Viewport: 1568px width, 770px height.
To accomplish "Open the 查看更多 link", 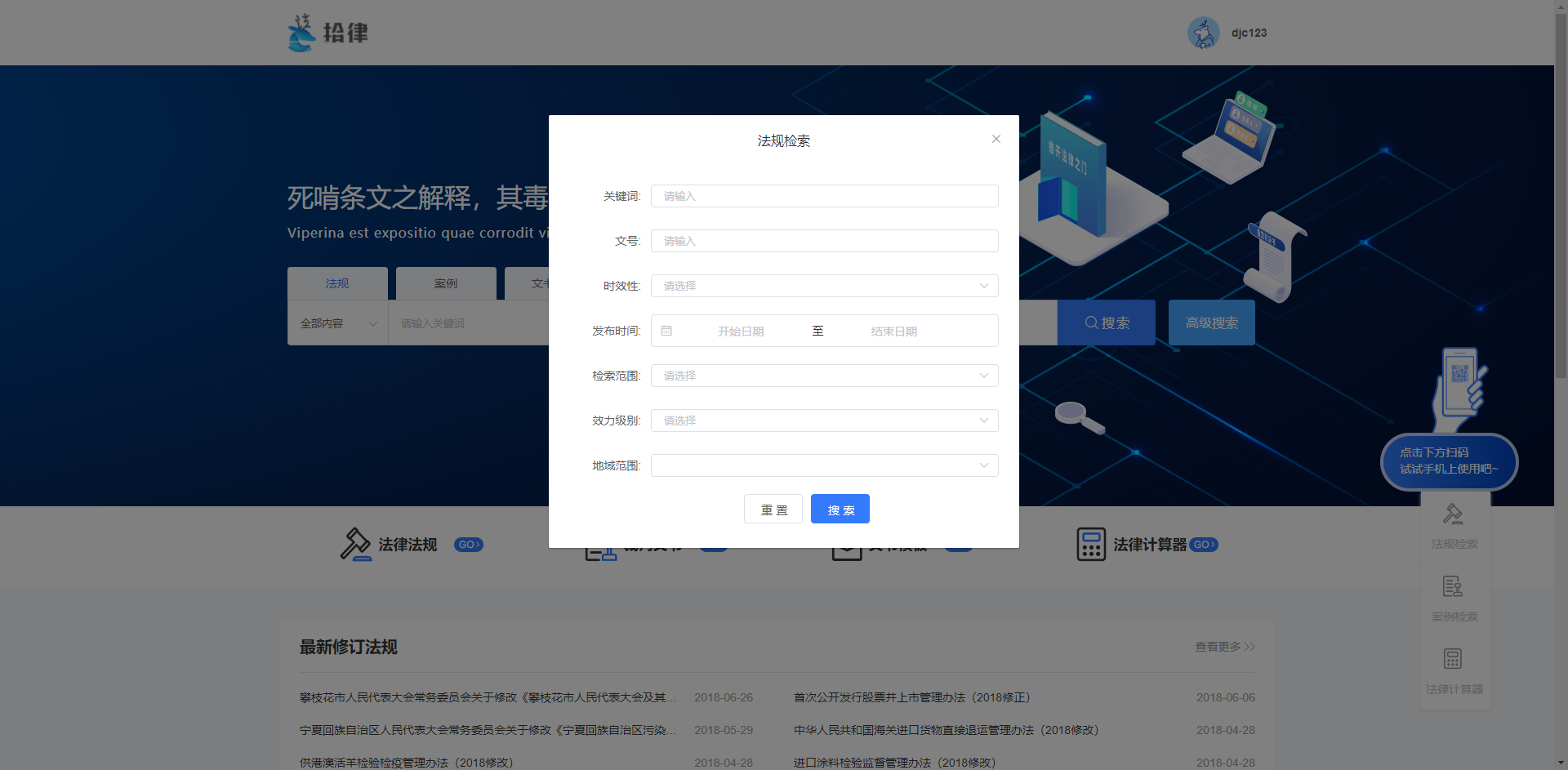I will click(x=1224, y=647).
